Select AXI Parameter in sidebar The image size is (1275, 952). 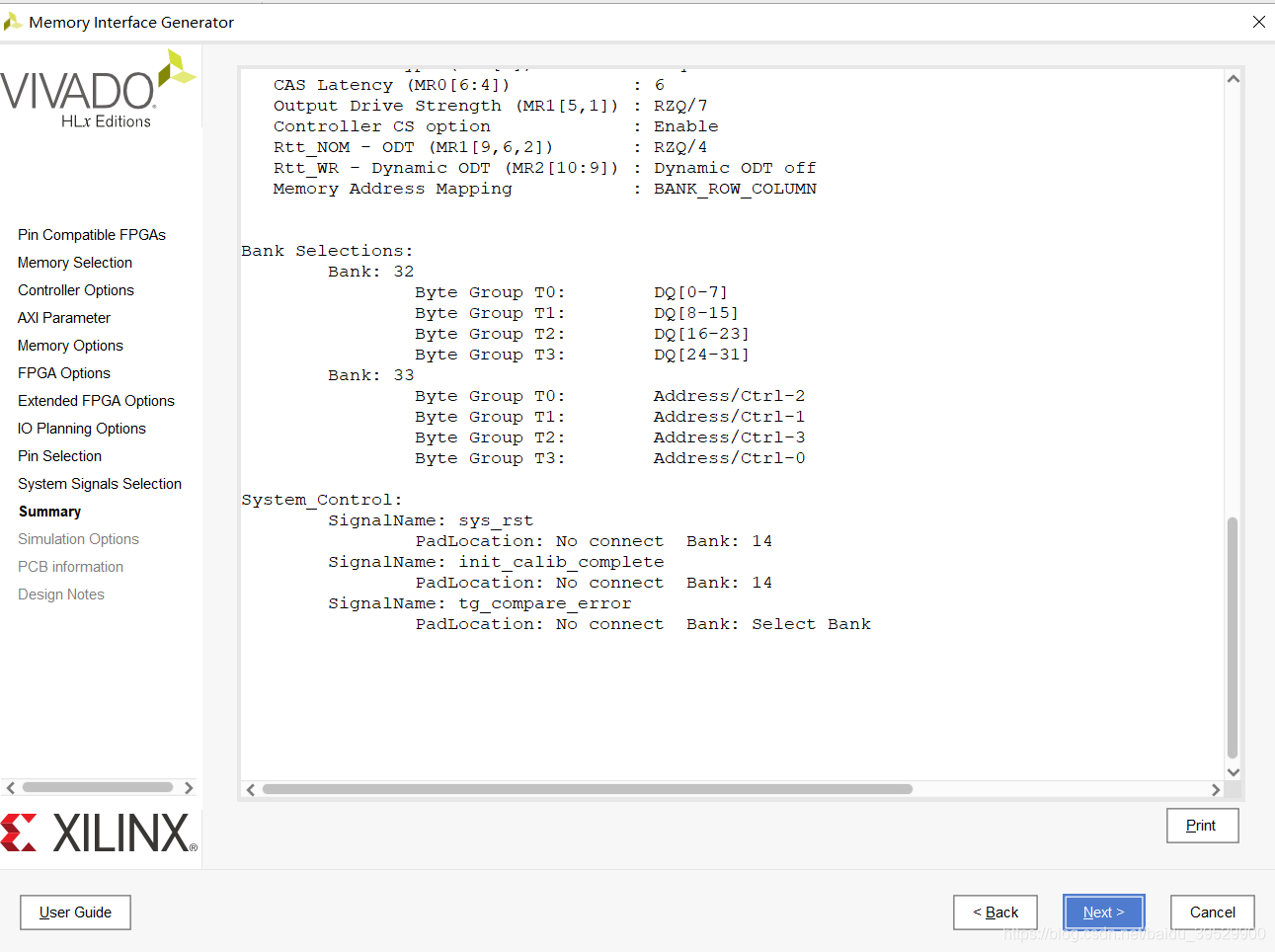point(64,318)
